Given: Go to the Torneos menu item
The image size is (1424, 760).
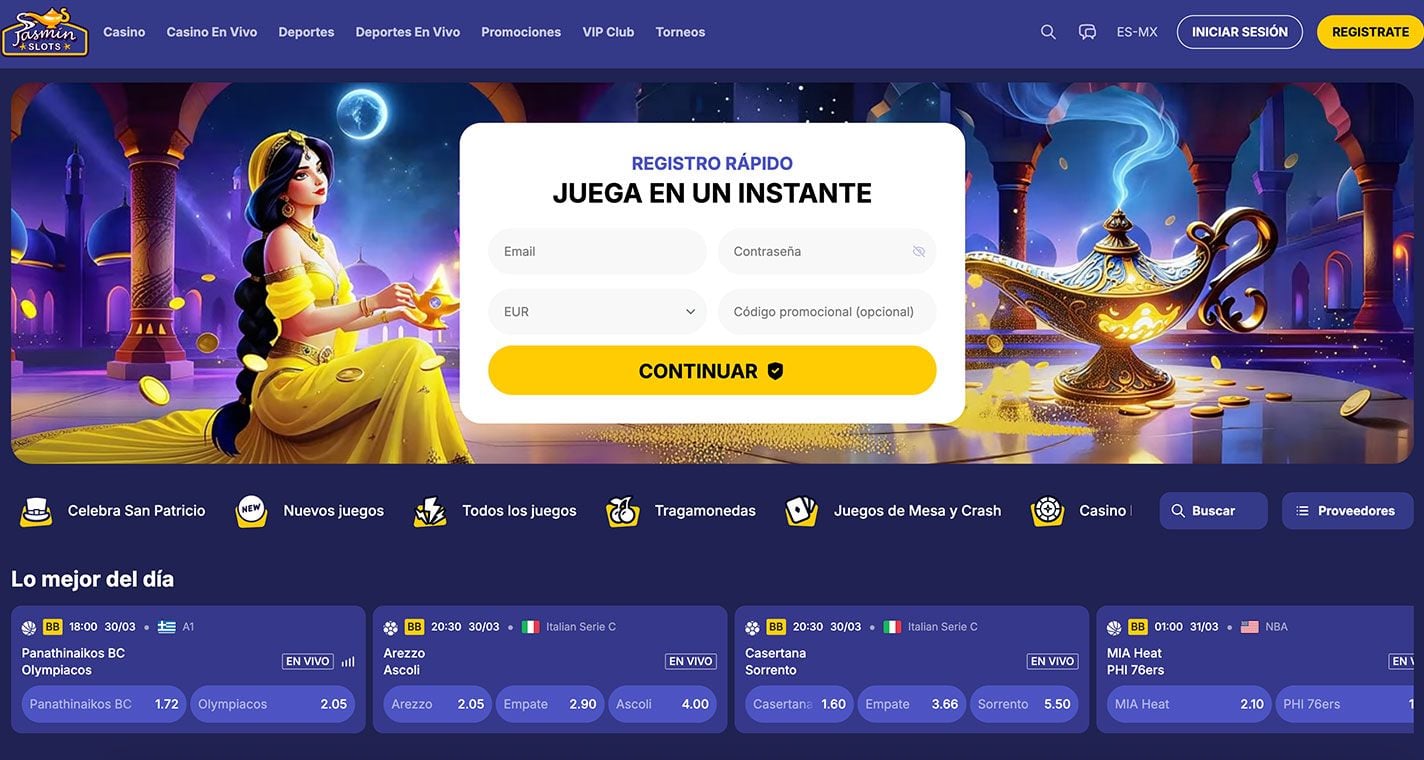Looking at the screenshot, I should click(x=680, y=32).
